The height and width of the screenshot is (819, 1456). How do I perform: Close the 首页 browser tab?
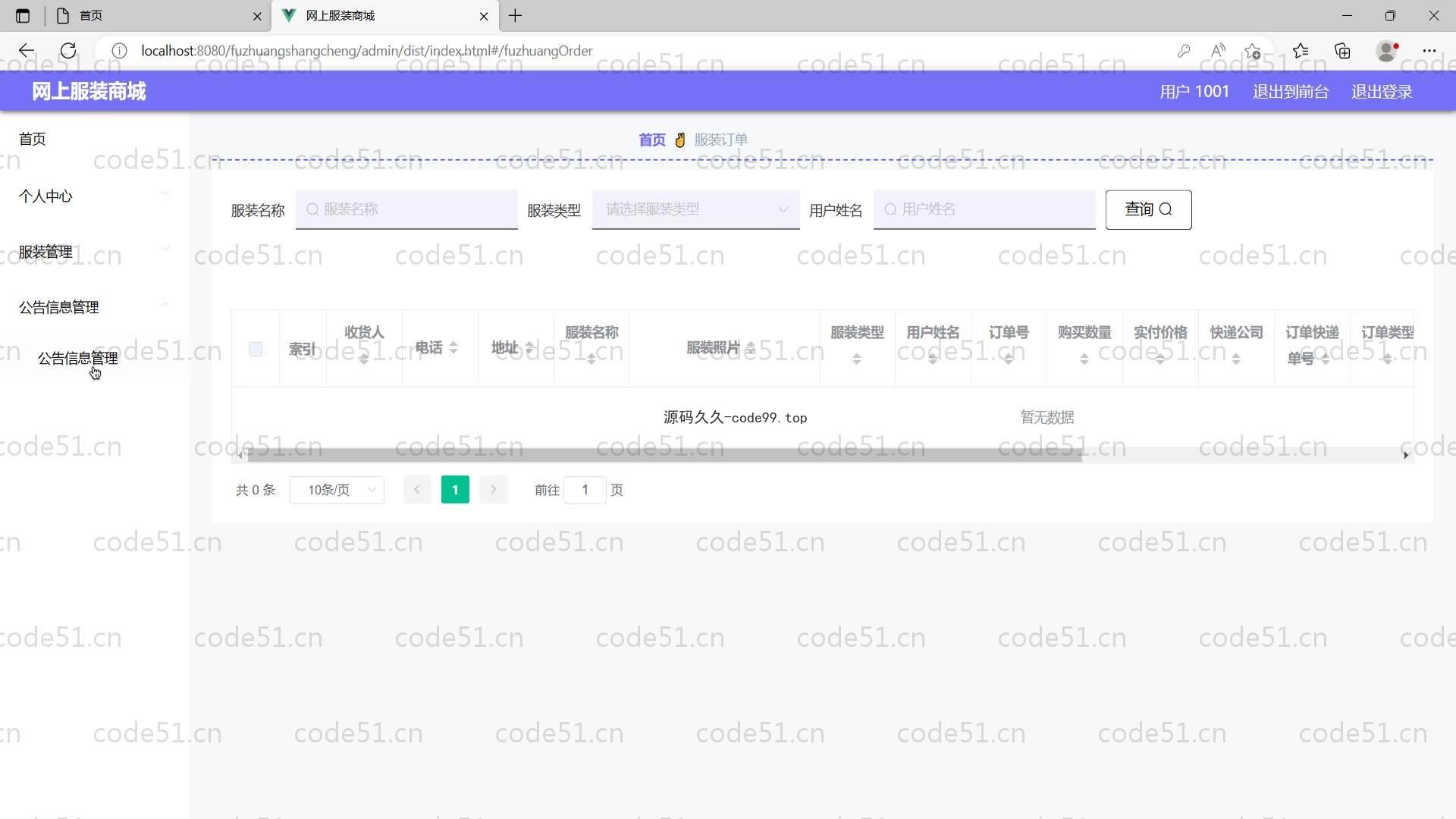click(x=257, y=15)
